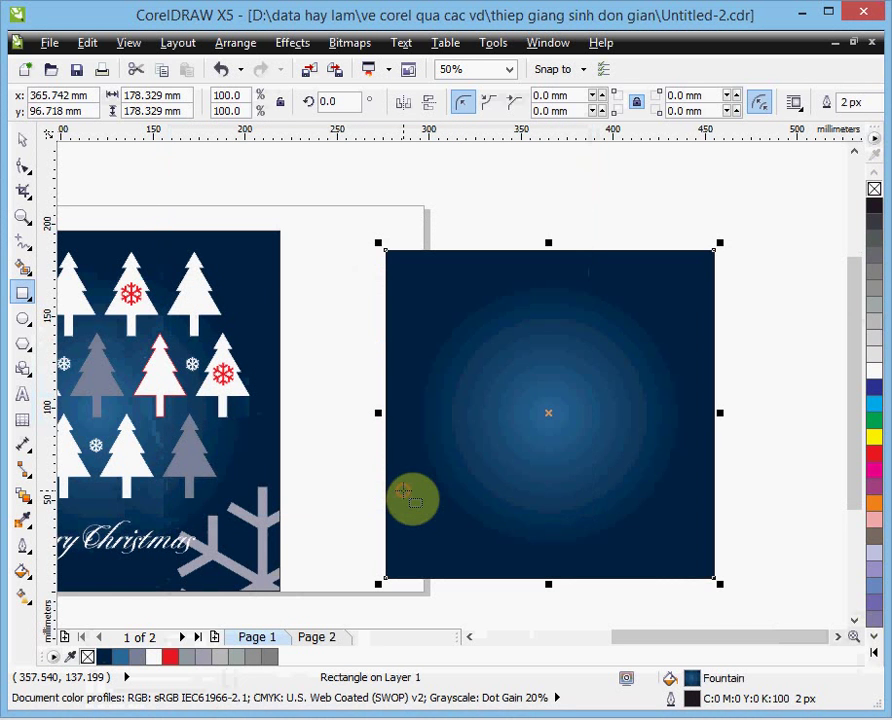Open the Options dialog button

(604, 69)
